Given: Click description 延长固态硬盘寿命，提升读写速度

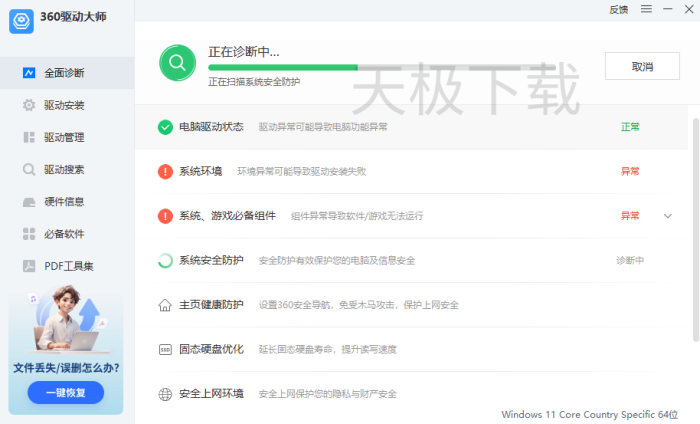Looking at the screenshot, I should tap(328, 350).
